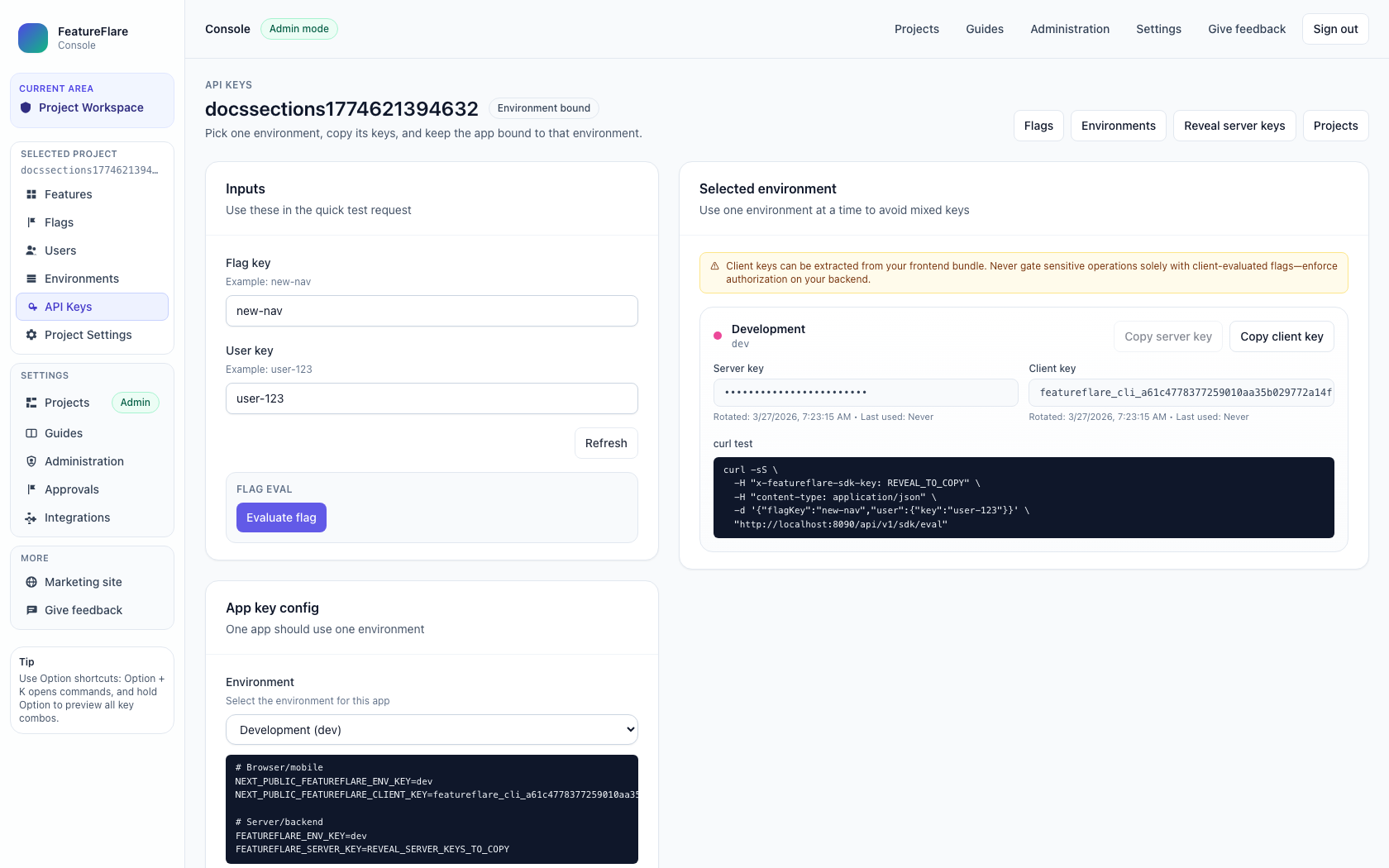This screenshot has height=868, width=1389.
Task: Click the Console label in the top bar
Action: tap(227, 29)
